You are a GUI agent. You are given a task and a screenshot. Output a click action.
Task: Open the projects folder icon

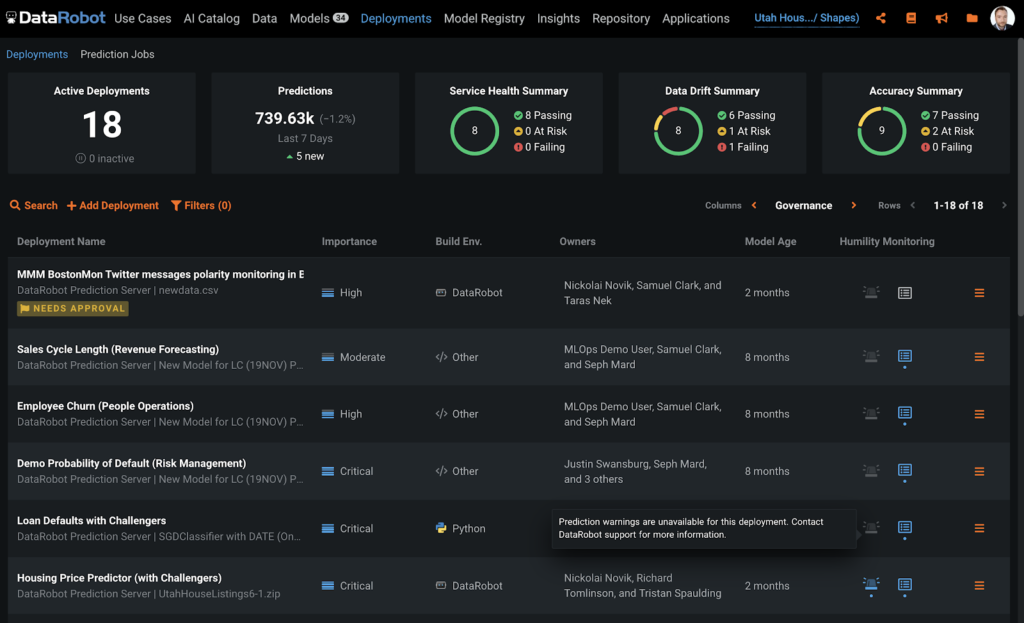(x=971, y=17)
